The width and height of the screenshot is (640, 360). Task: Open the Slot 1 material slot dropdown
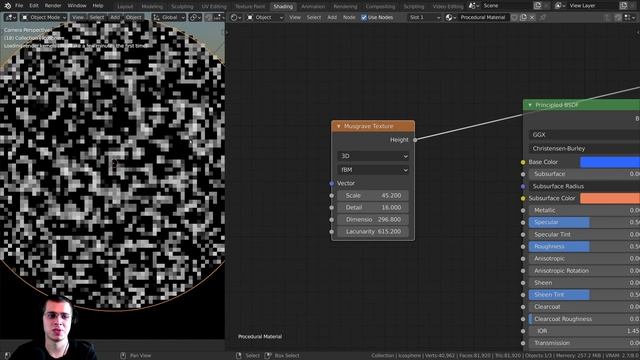(x=425, y=18)
